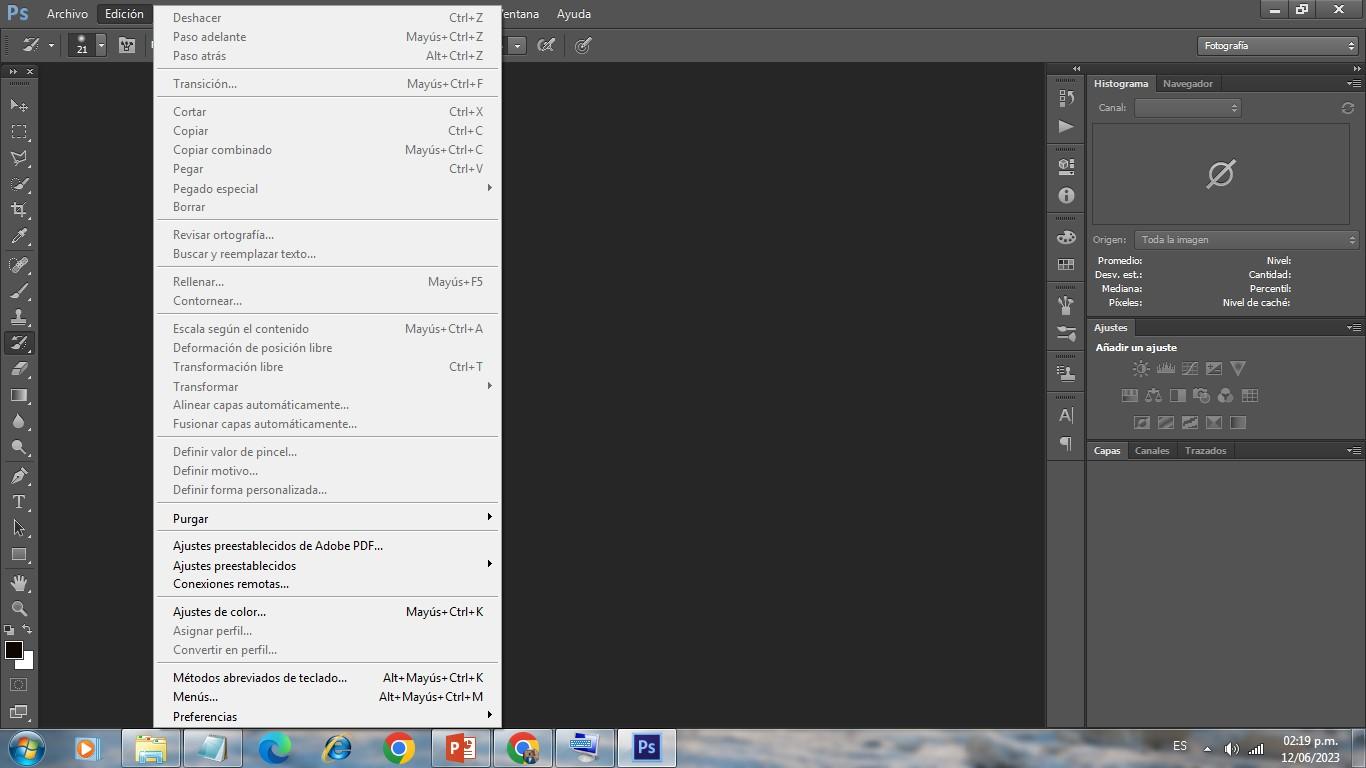The image size is (1366, 768).
Task: Select the Gradient tool
Action: (x=19, y=395)
